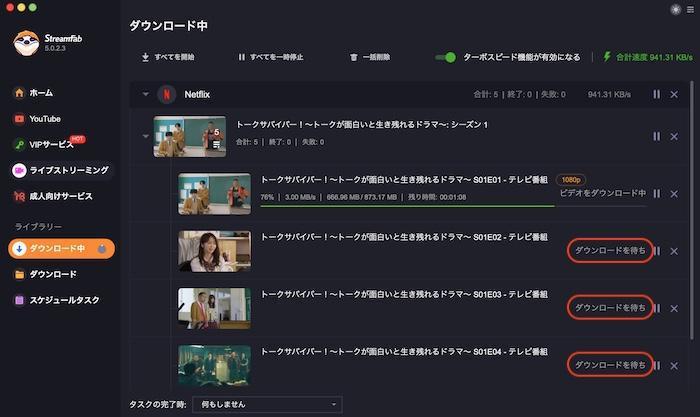The height and width of the screenshot is (417, 700).
Task: Click すべてを開始 button
Action: [x=168, y=57]
